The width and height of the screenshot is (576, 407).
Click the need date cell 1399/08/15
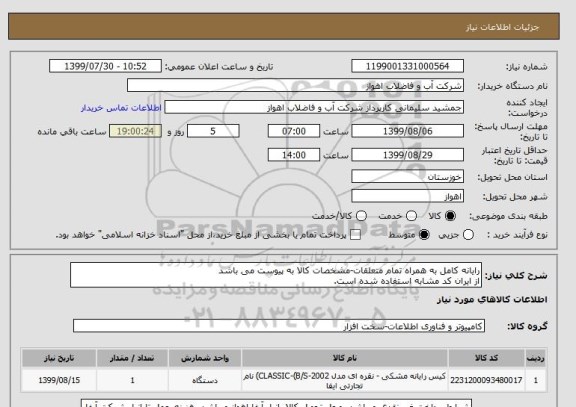(59, 381)
